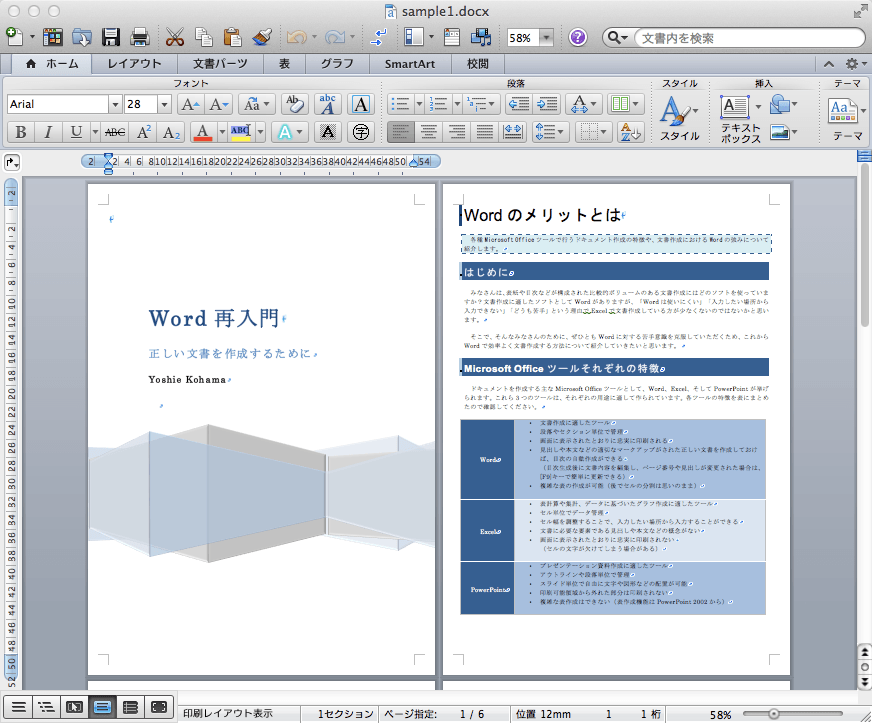Click the Open folder icon

[82, 38]
